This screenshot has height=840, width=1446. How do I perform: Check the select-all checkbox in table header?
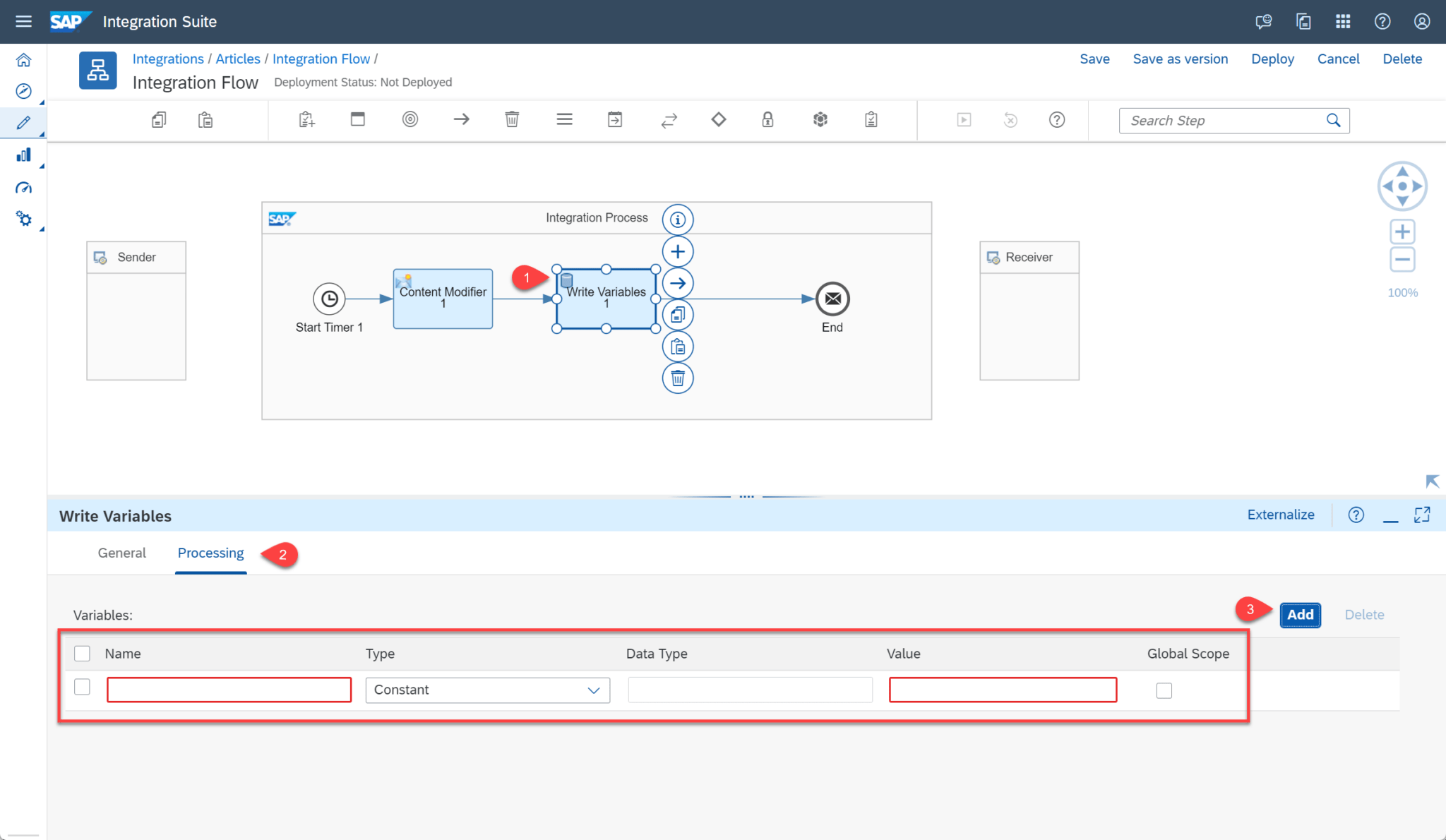click(82, 653)
